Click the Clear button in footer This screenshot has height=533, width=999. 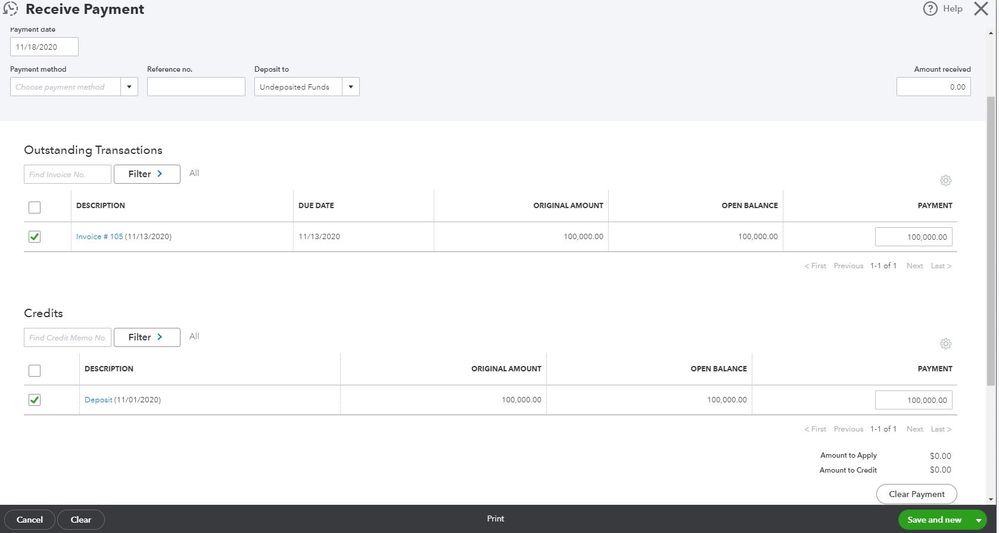[81, 520]
